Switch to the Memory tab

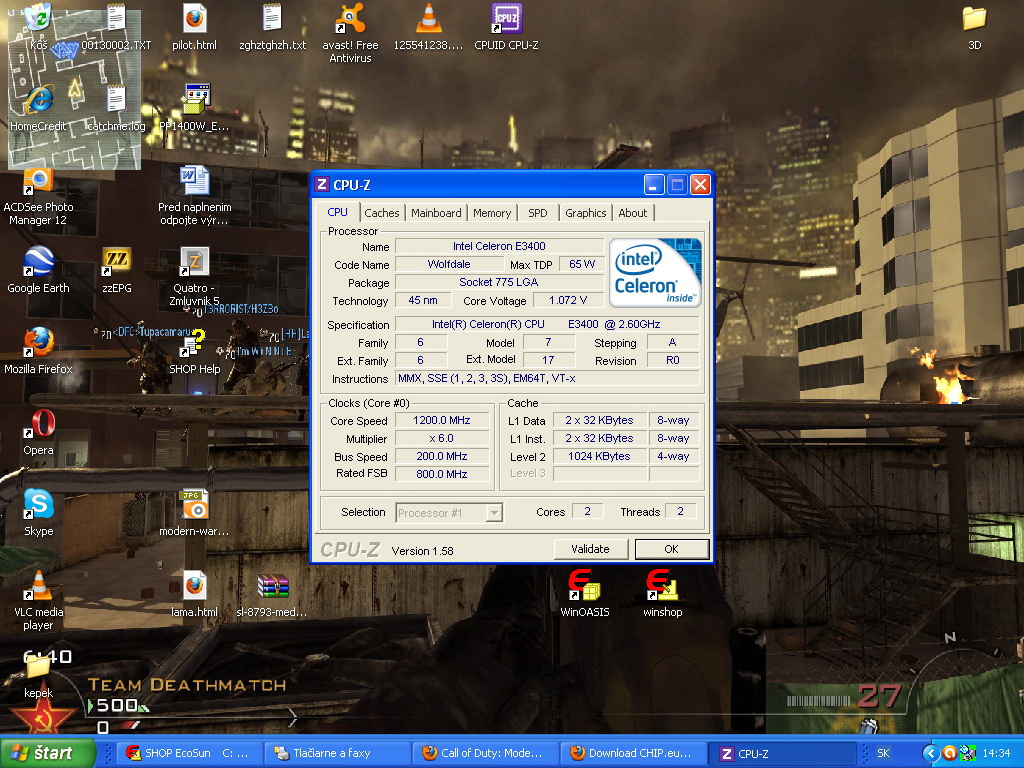(492, 213)
